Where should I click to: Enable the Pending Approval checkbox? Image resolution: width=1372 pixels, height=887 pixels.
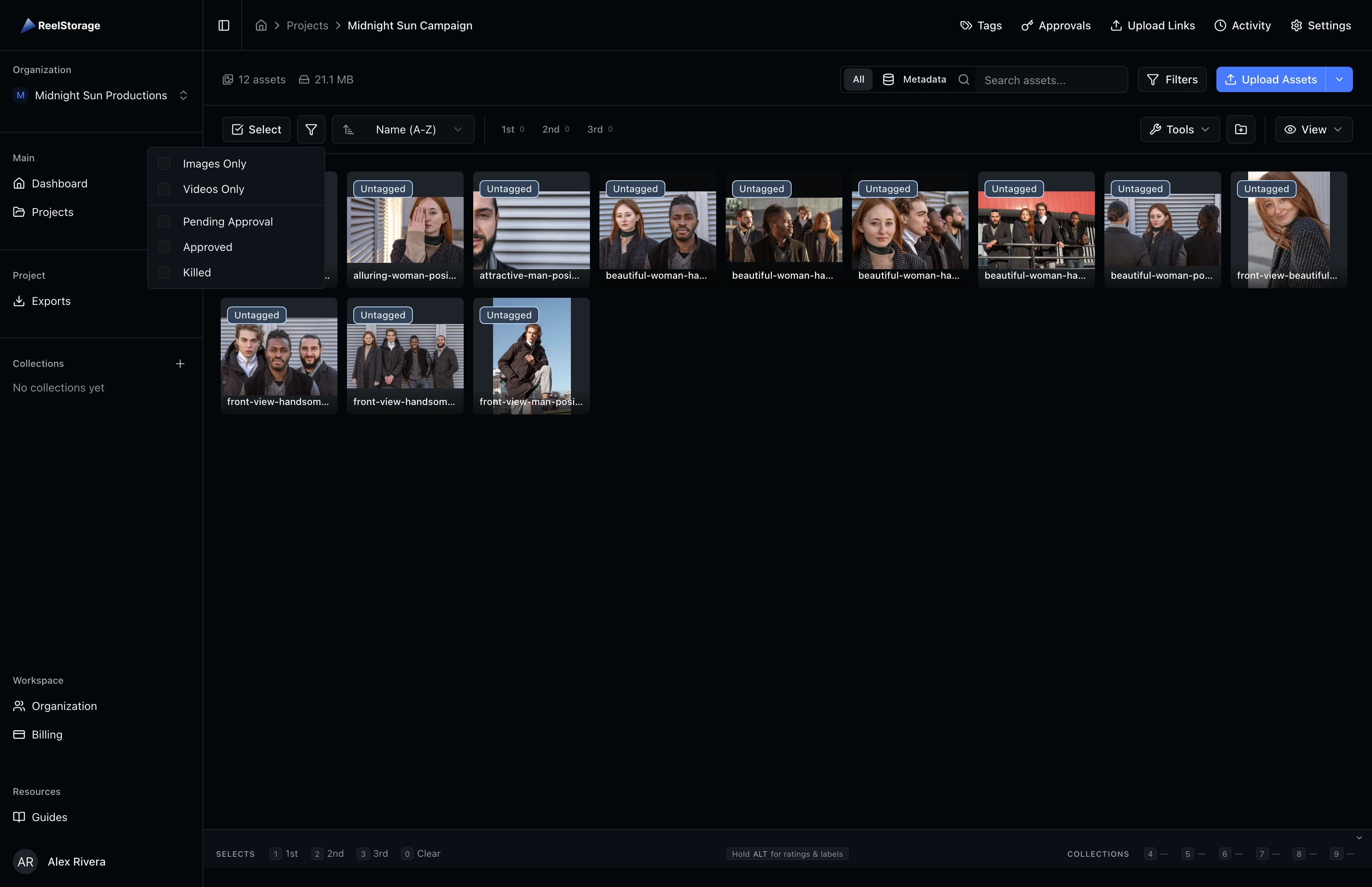[164, 222]
